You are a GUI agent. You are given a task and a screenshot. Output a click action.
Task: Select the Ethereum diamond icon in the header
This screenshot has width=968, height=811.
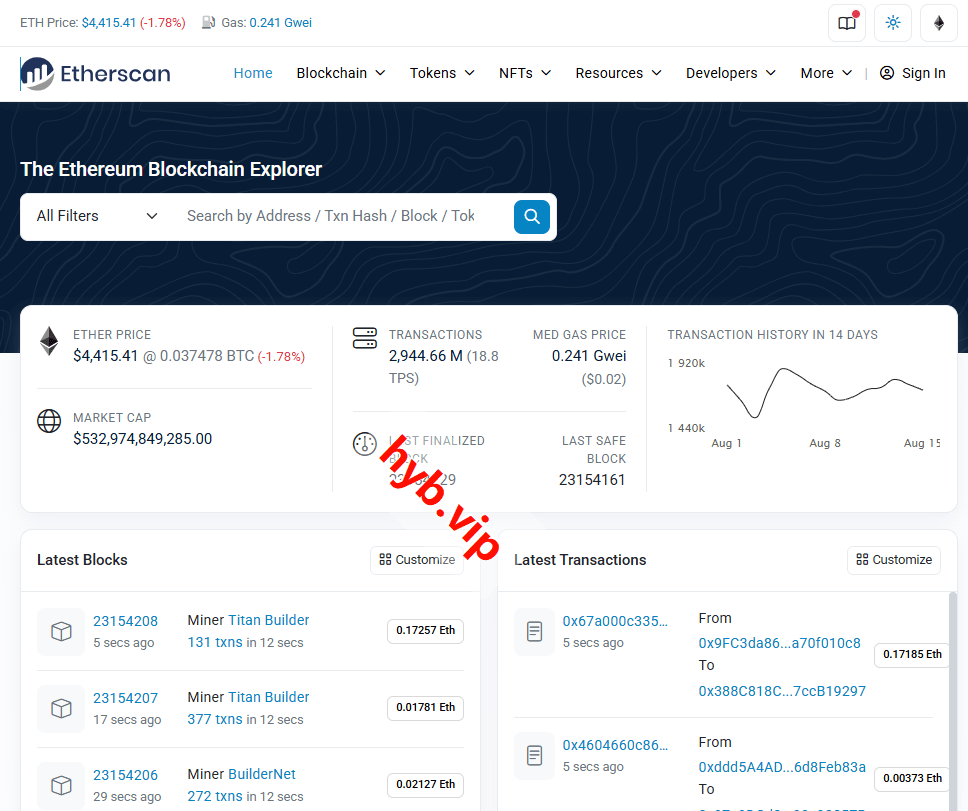point(938,22)
